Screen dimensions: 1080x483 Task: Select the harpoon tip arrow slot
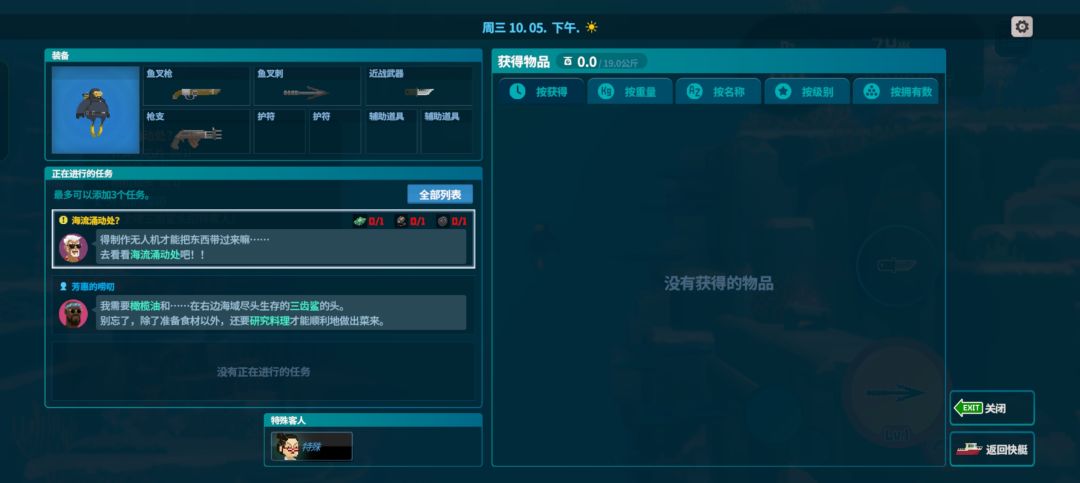click(307, 86)
